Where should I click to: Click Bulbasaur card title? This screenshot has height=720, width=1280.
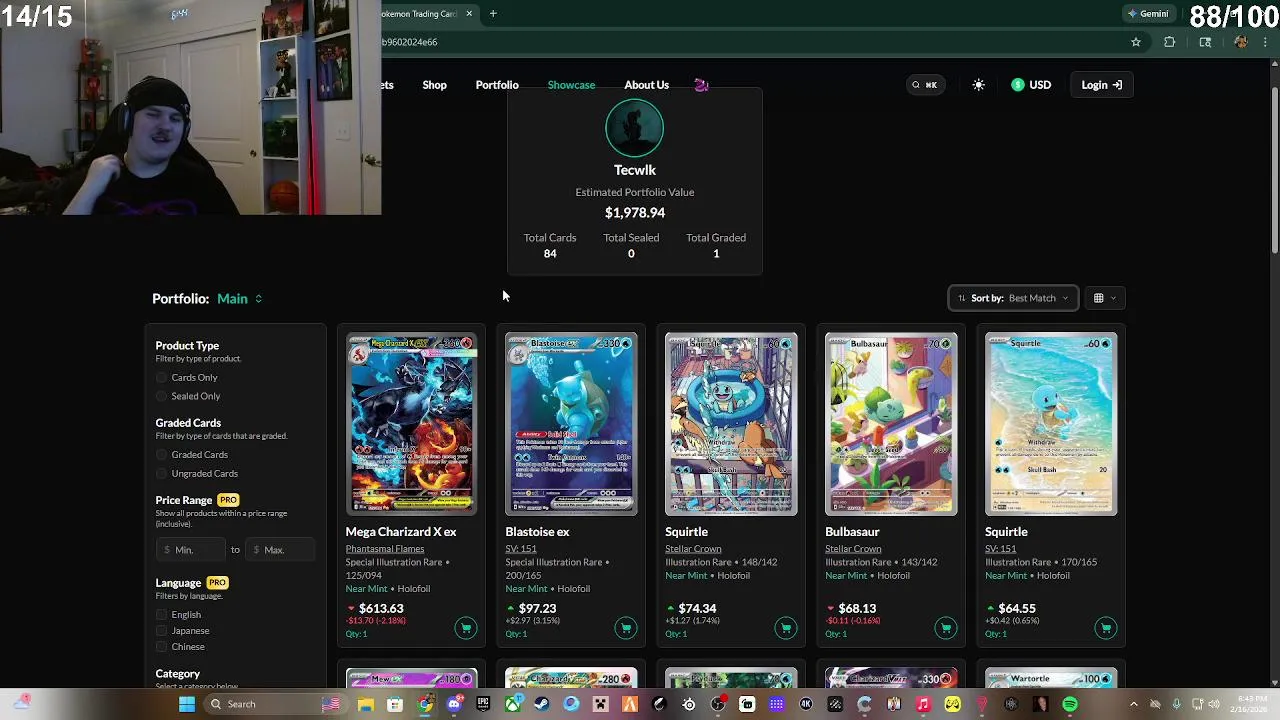pyautogui.click(x=852, y=532)
